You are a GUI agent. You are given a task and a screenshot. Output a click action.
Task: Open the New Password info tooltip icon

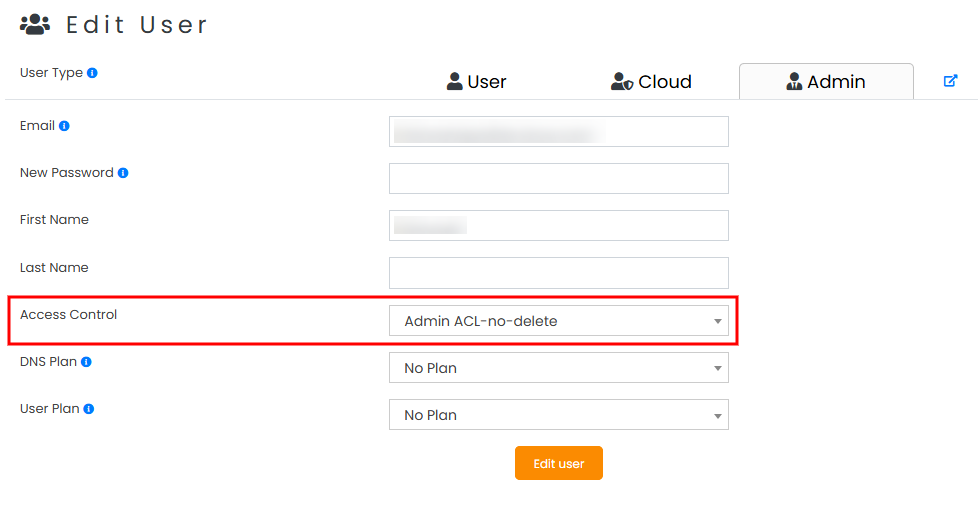[123, 173]
